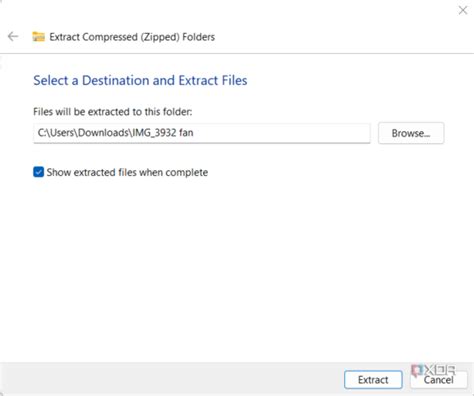The image size is (474, 396).
Task: Click the 'Extract Compressed (Zipped) Folders' title text
Action: (132, 37)
